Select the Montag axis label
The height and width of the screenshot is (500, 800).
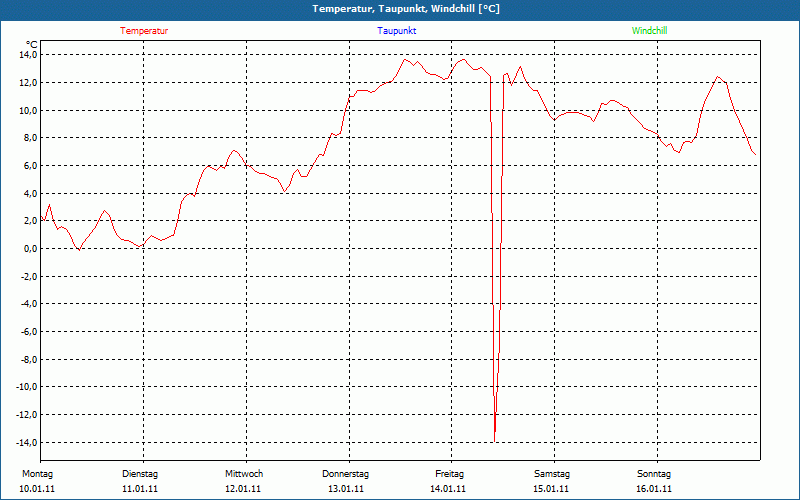pyautogui.click(x=37, y=474)
